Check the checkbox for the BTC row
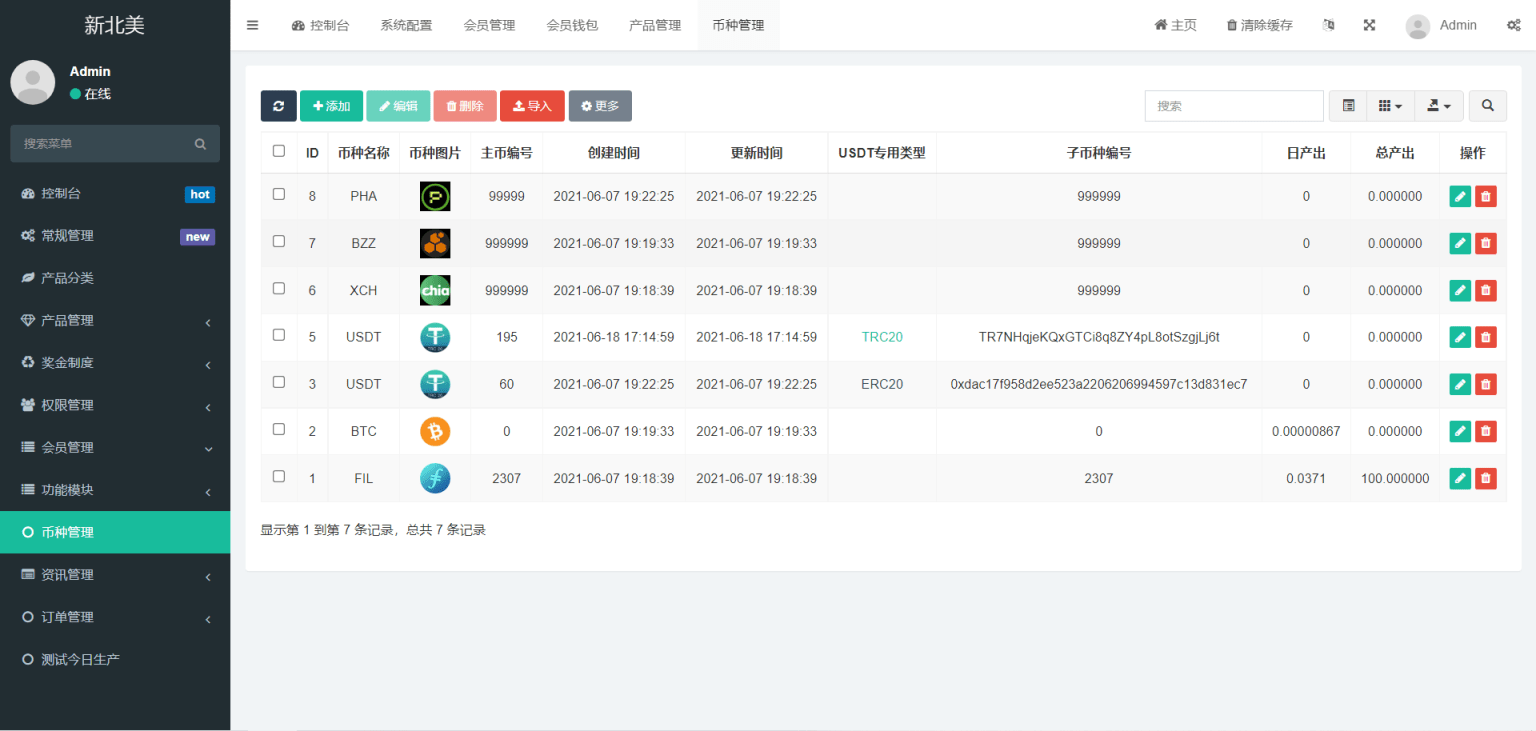The image size is (1536, 731). tap(278, 431)
